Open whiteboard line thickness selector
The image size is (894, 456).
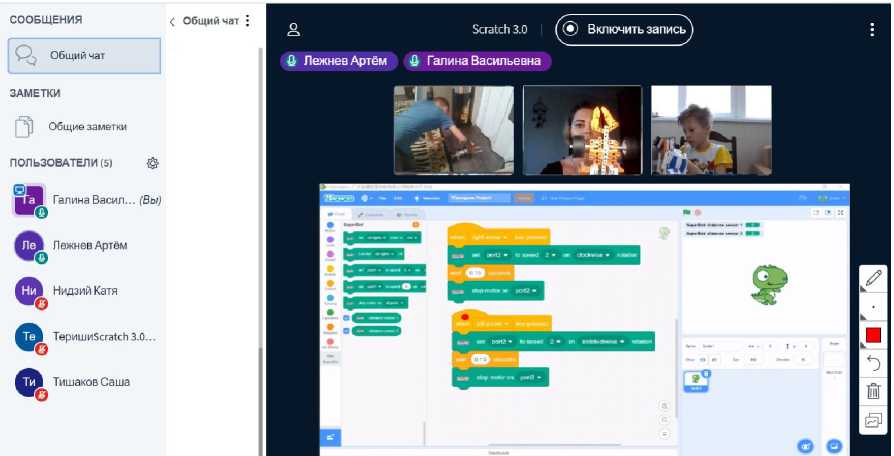[x=873, y=307]
